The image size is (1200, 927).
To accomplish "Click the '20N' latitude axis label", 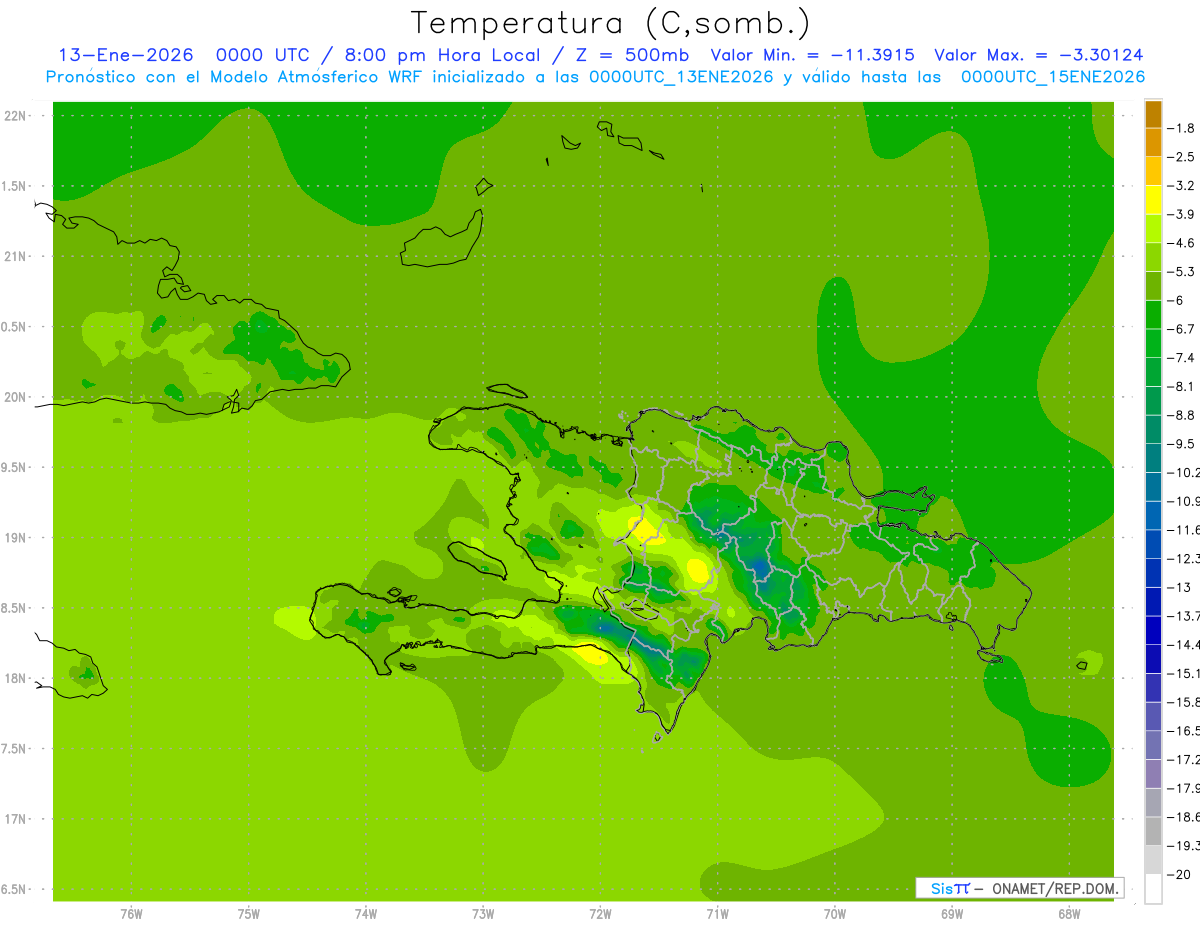I will click(14, 398).
